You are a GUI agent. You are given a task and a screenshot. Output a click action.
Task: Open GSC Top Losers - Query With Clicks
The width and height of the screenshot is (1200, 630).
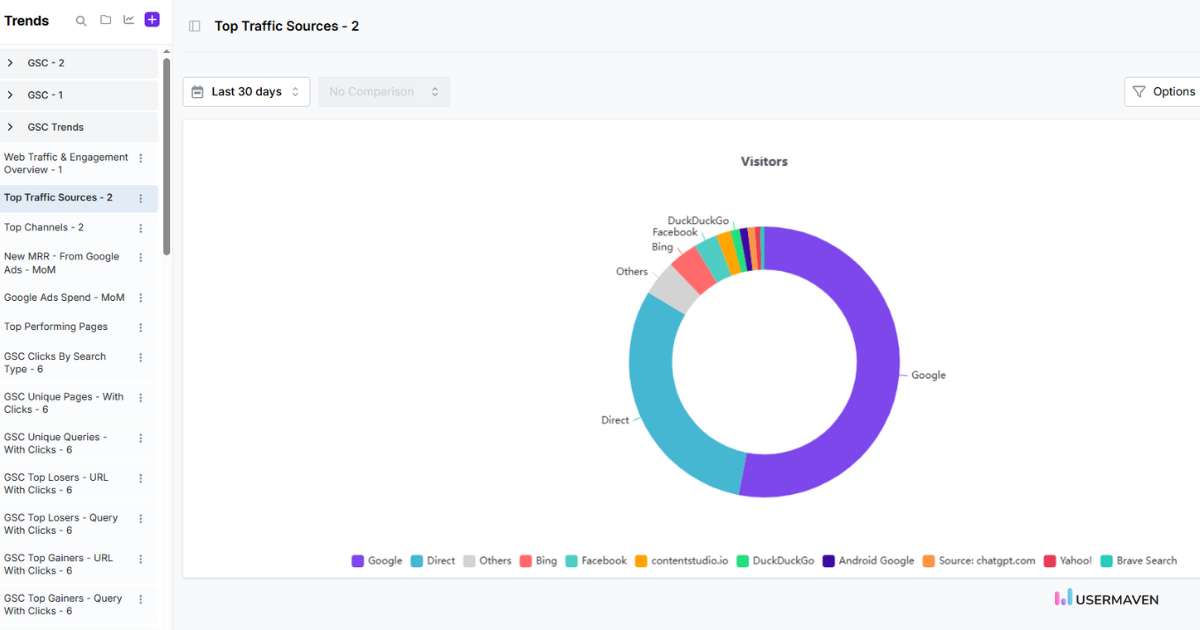(61, 524)
